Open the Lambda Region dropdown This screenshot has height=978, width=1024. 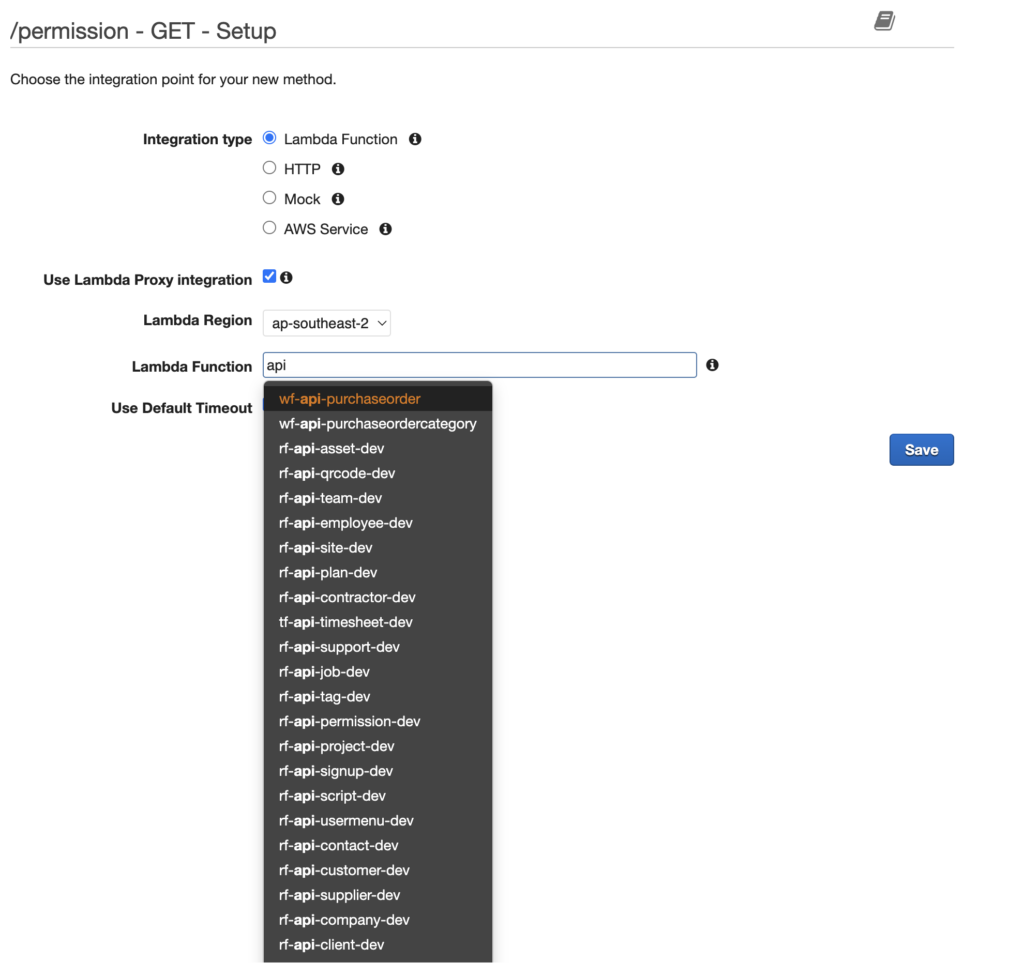coord(326,323)
